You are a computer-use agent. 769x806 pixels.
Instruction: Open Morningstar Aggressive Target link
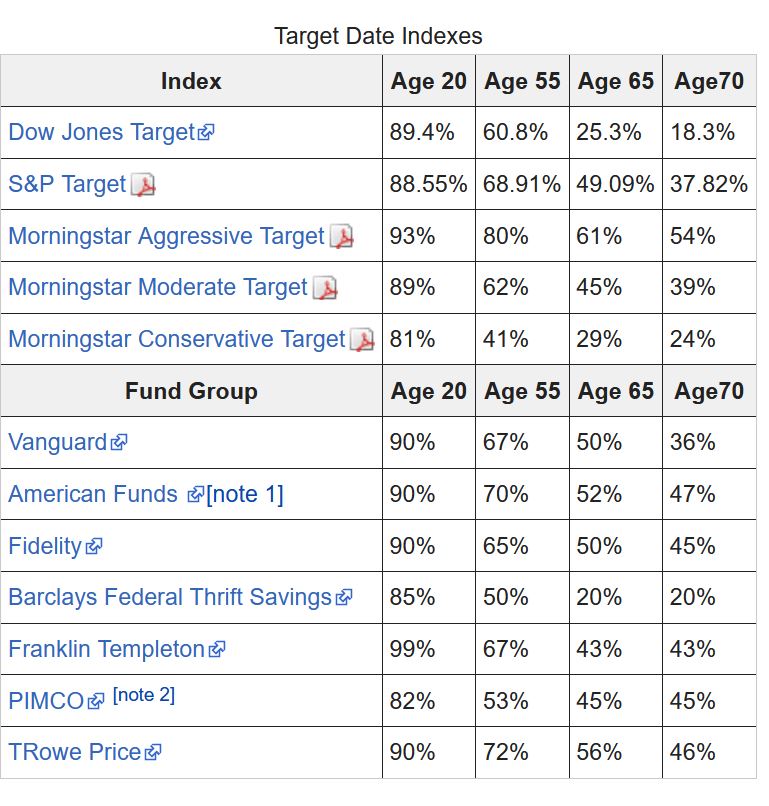pos(166,236)
